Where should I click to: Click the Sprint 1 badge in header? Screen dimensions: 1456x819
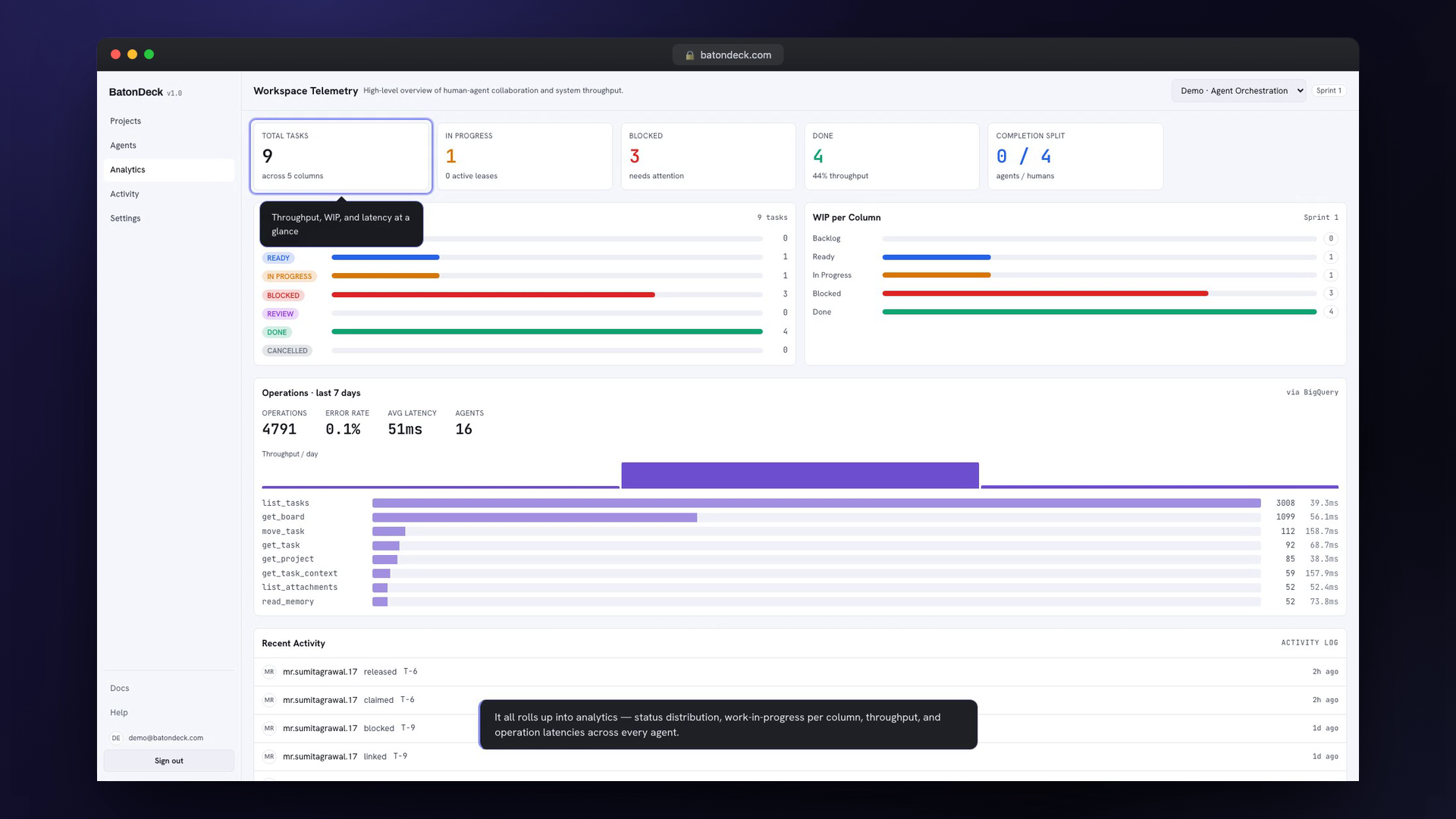(x=1329, y=91)
